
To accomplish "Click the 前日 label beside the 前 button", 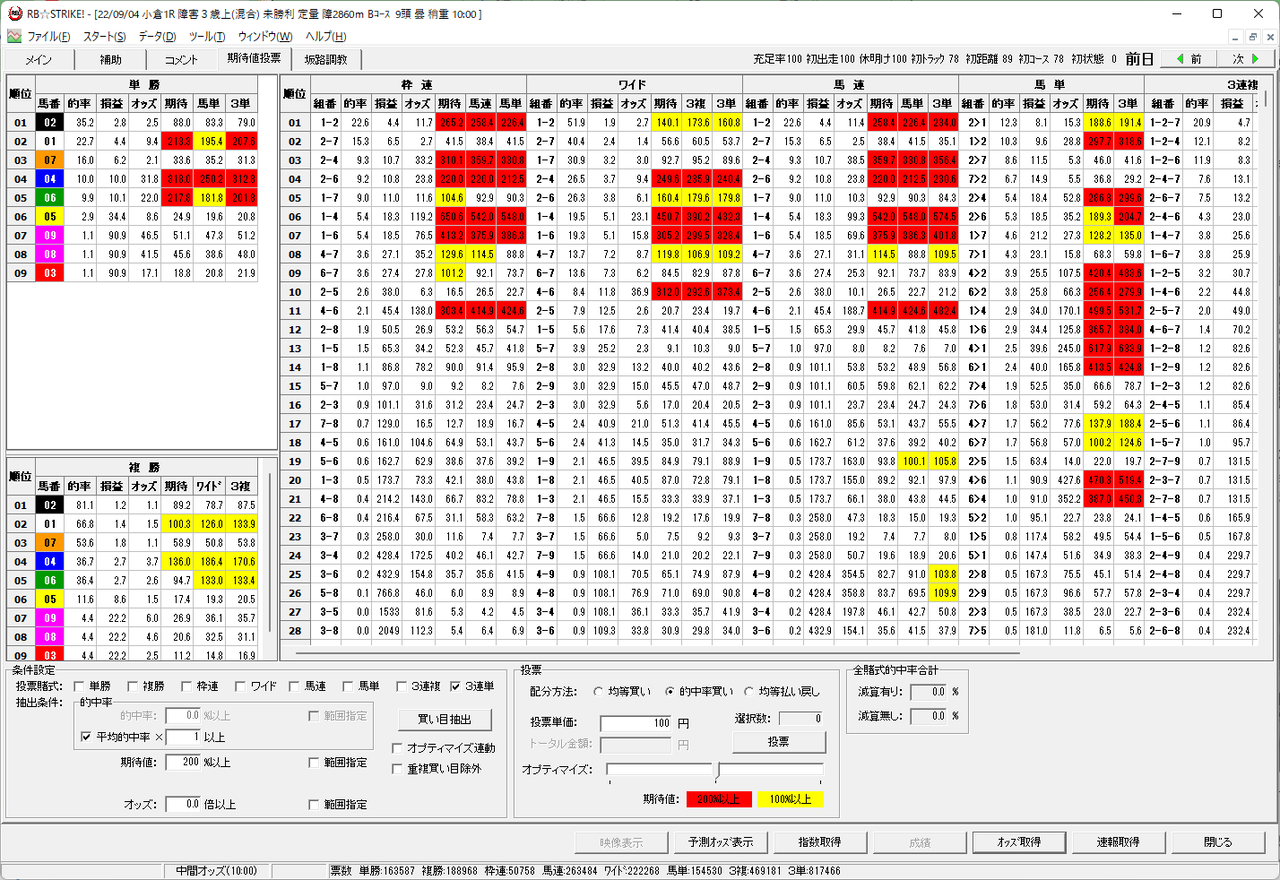I will point(1139,59).
